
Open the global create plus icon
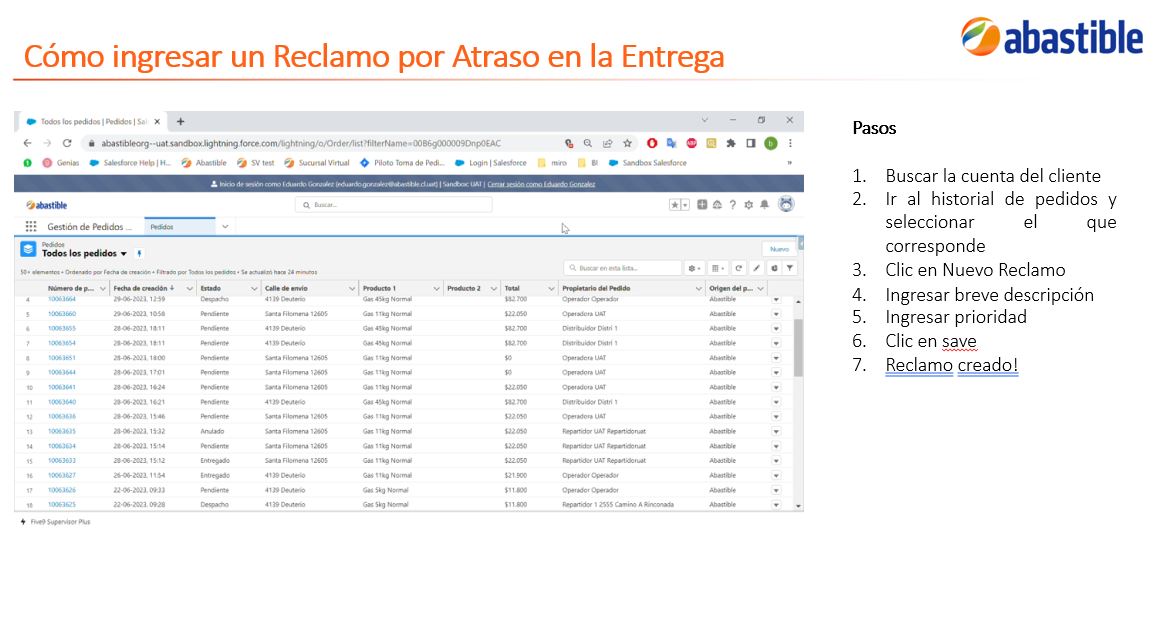pyautogui.click(x=702, y=205)
